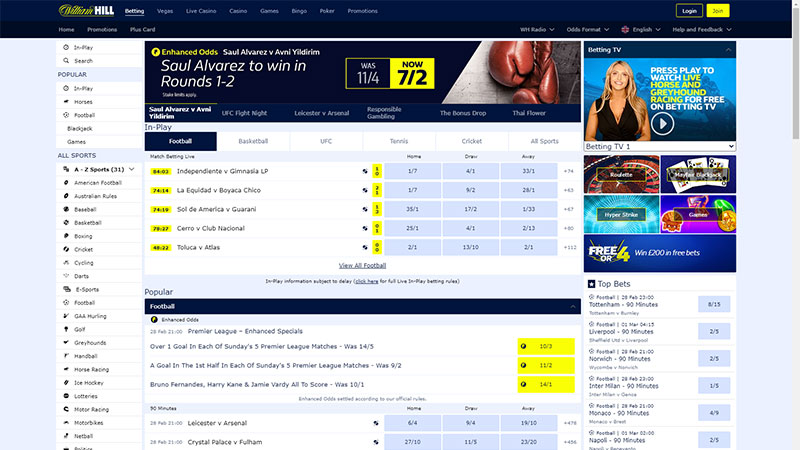Click the William Hill logo
Screen dimensions: 800x450
point(86,10)
